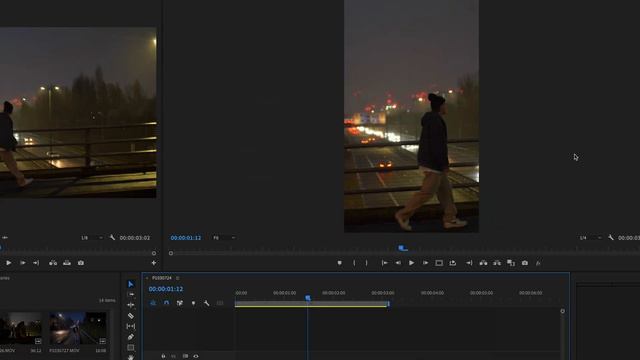Click the Program monitor timecode 00:00:01:12
This screenshot has width=640, height=360.
(x=186, y=238)
